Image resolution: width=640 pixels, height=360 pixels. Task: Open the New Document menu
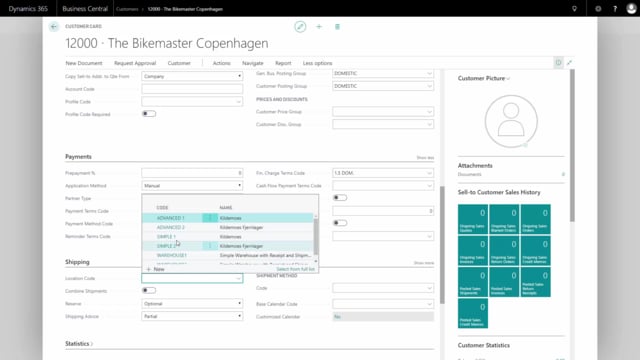click(84, 63)
